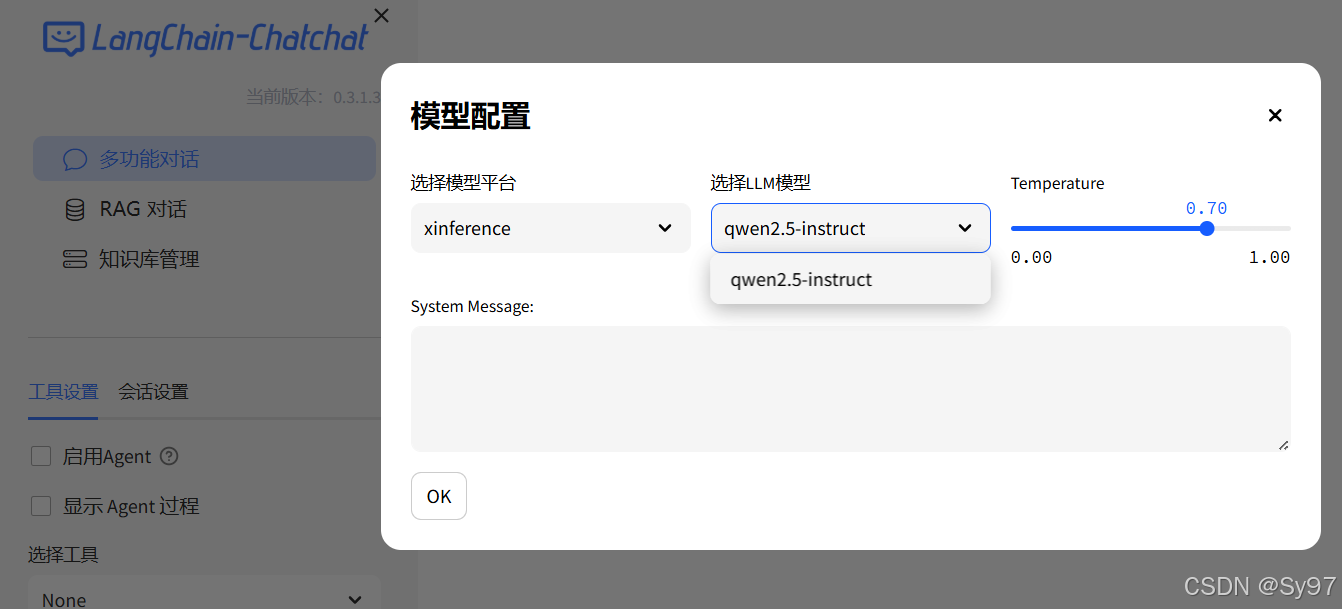The image size is (1342, 609).
Task: Click the help icon next to 启用Agent
Action: [x=168, y=456]
